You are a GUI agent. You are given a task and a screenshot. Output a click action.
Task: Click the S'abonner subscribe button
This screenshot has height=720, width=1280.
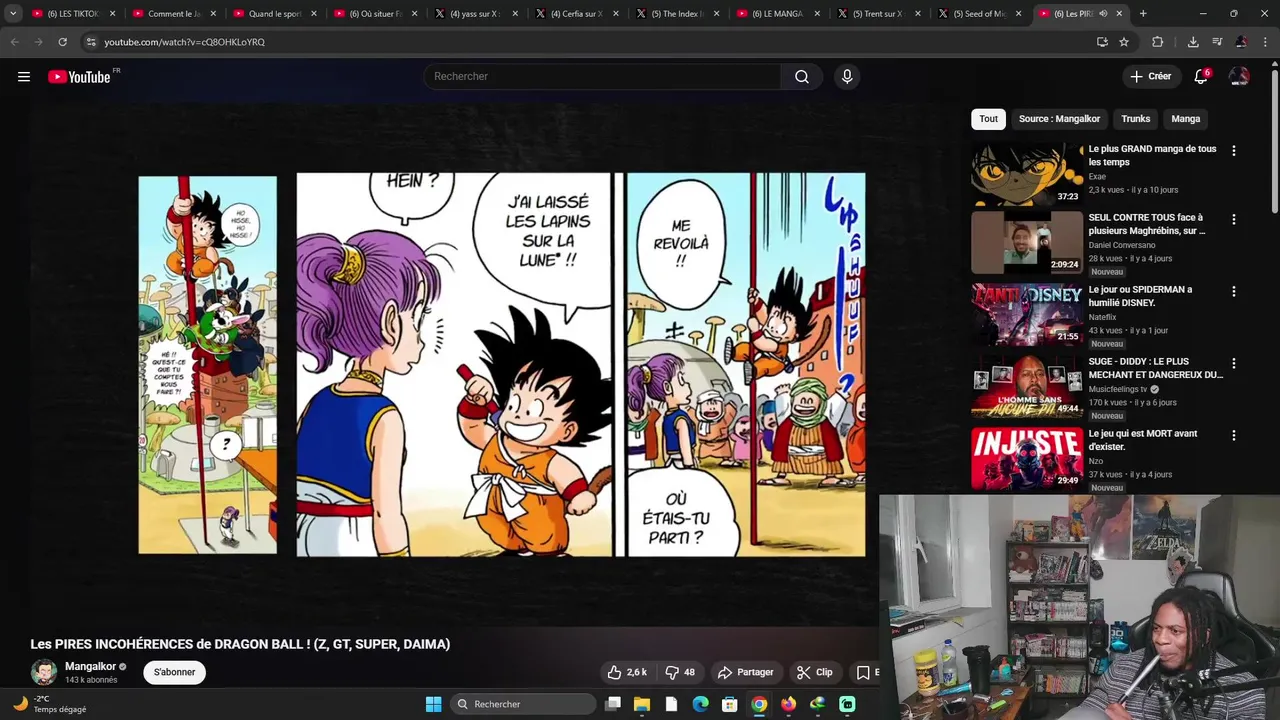(x=174, y=672)
